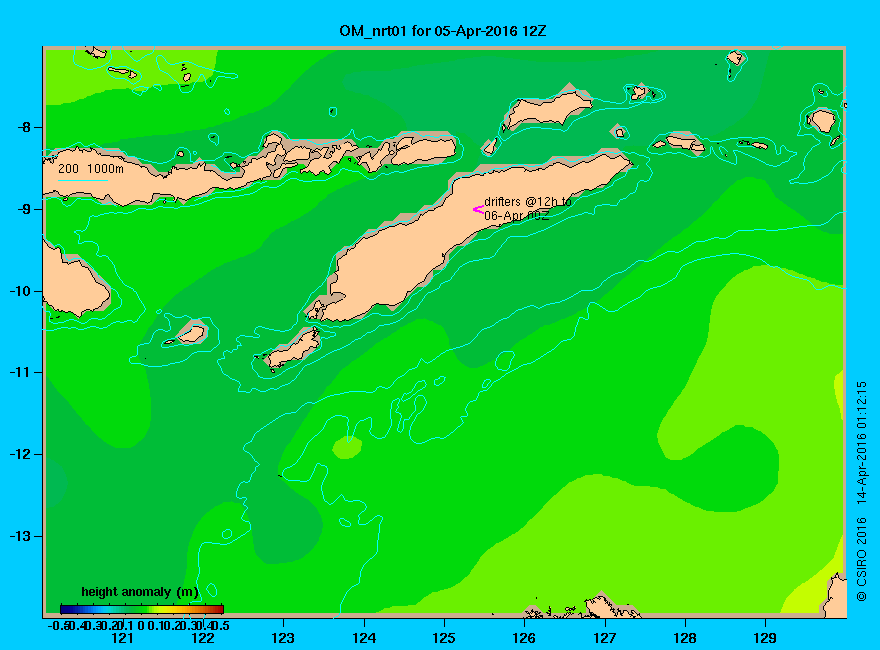Click the height anomaly (m) label
The width and height of the screenshot is (880, 650).
pos(140,592)
